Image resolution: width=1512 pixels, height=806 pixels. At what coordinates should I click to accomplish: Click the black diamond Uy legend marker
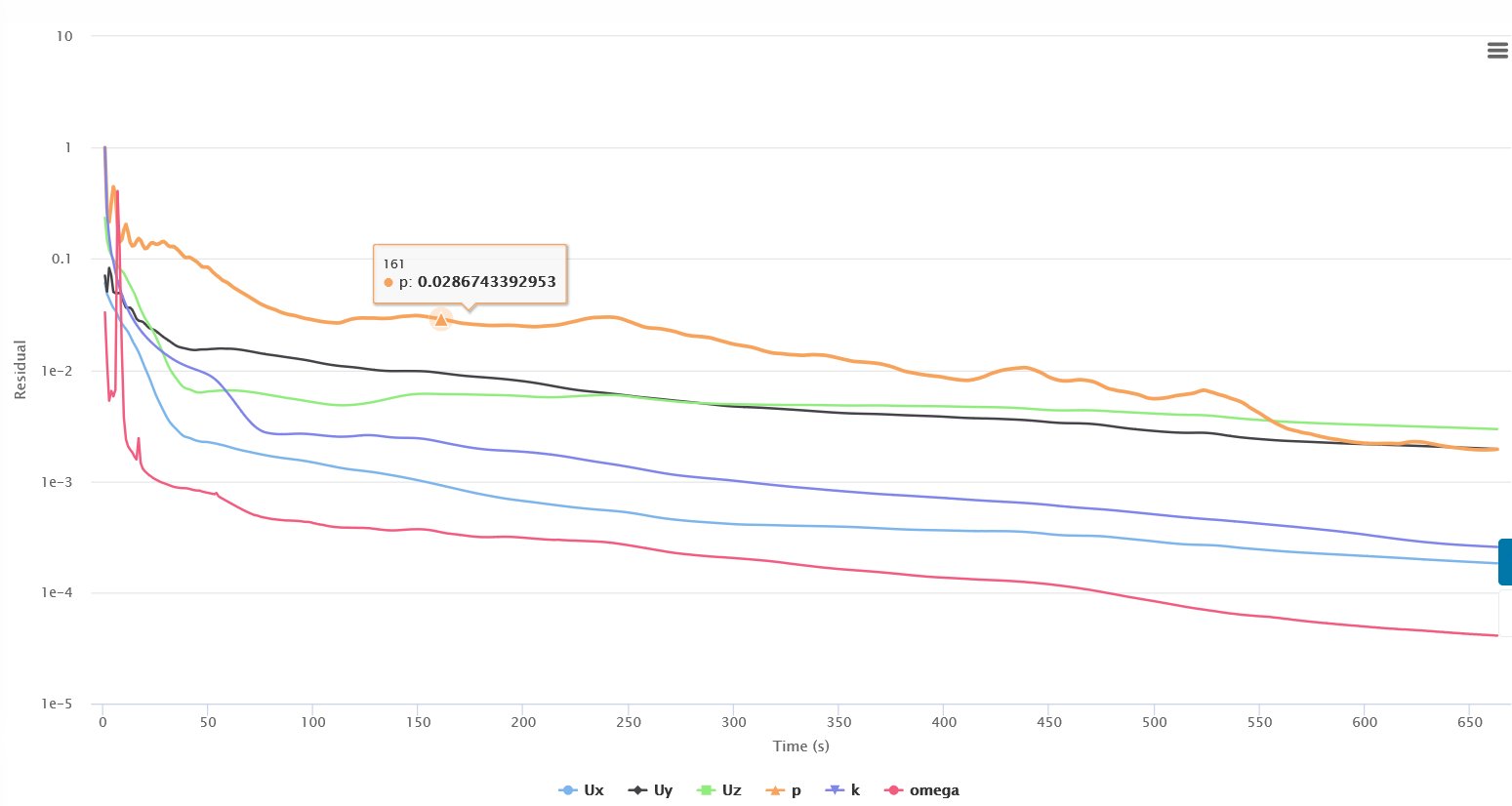point(637,790)
